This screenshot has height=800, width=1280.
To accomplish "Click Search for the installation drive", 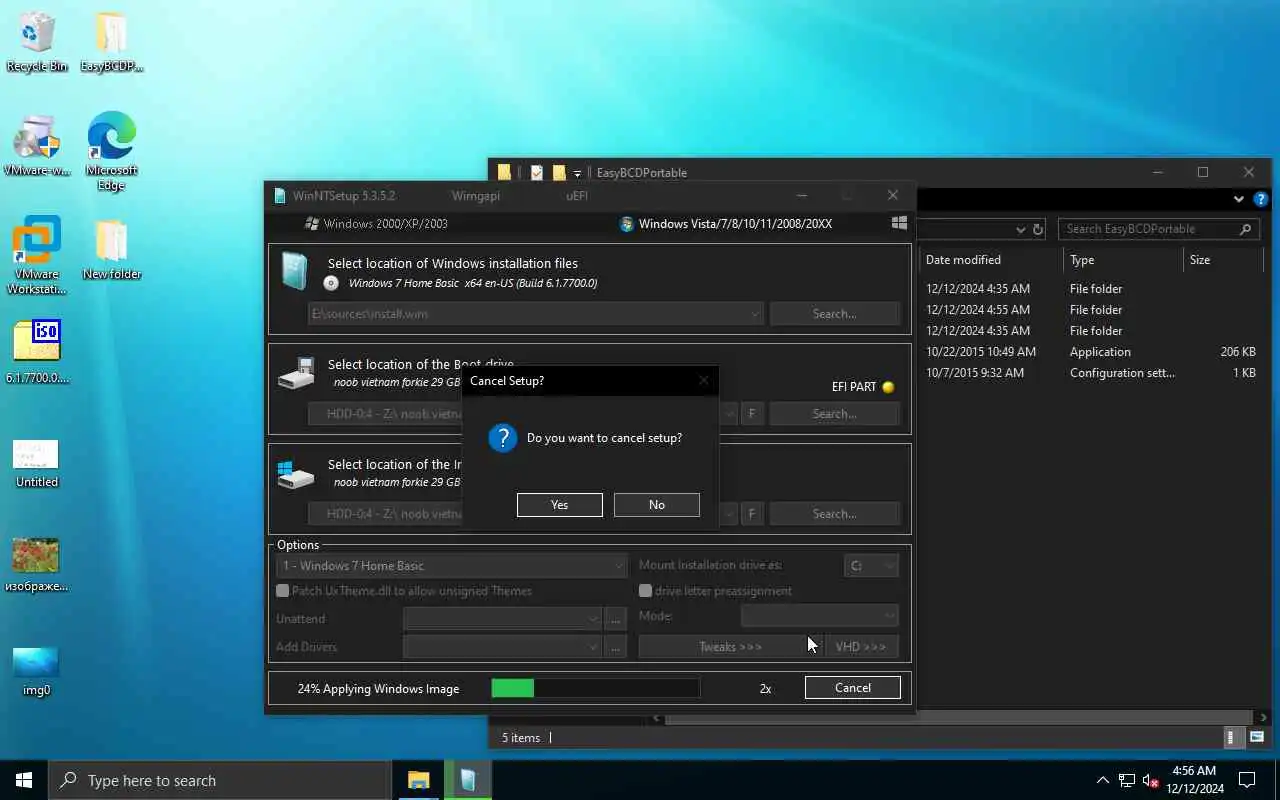I will (834, 514).
